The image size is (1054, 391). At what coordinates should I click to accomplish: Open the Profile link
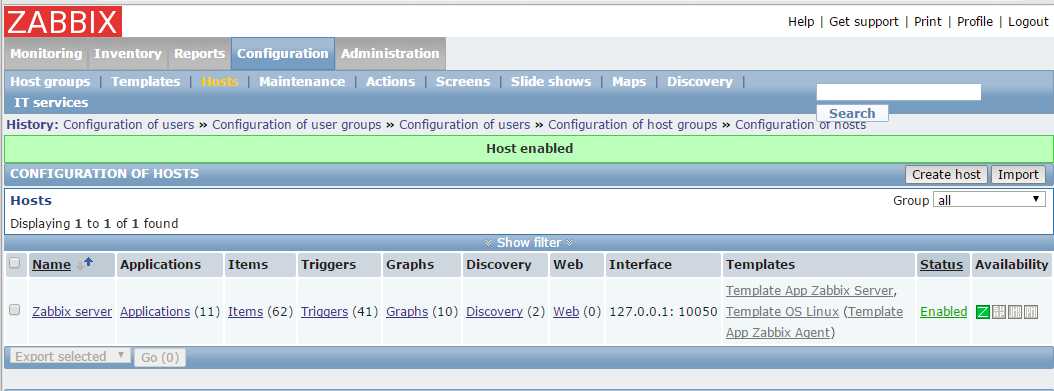click(x=975, y=21)
